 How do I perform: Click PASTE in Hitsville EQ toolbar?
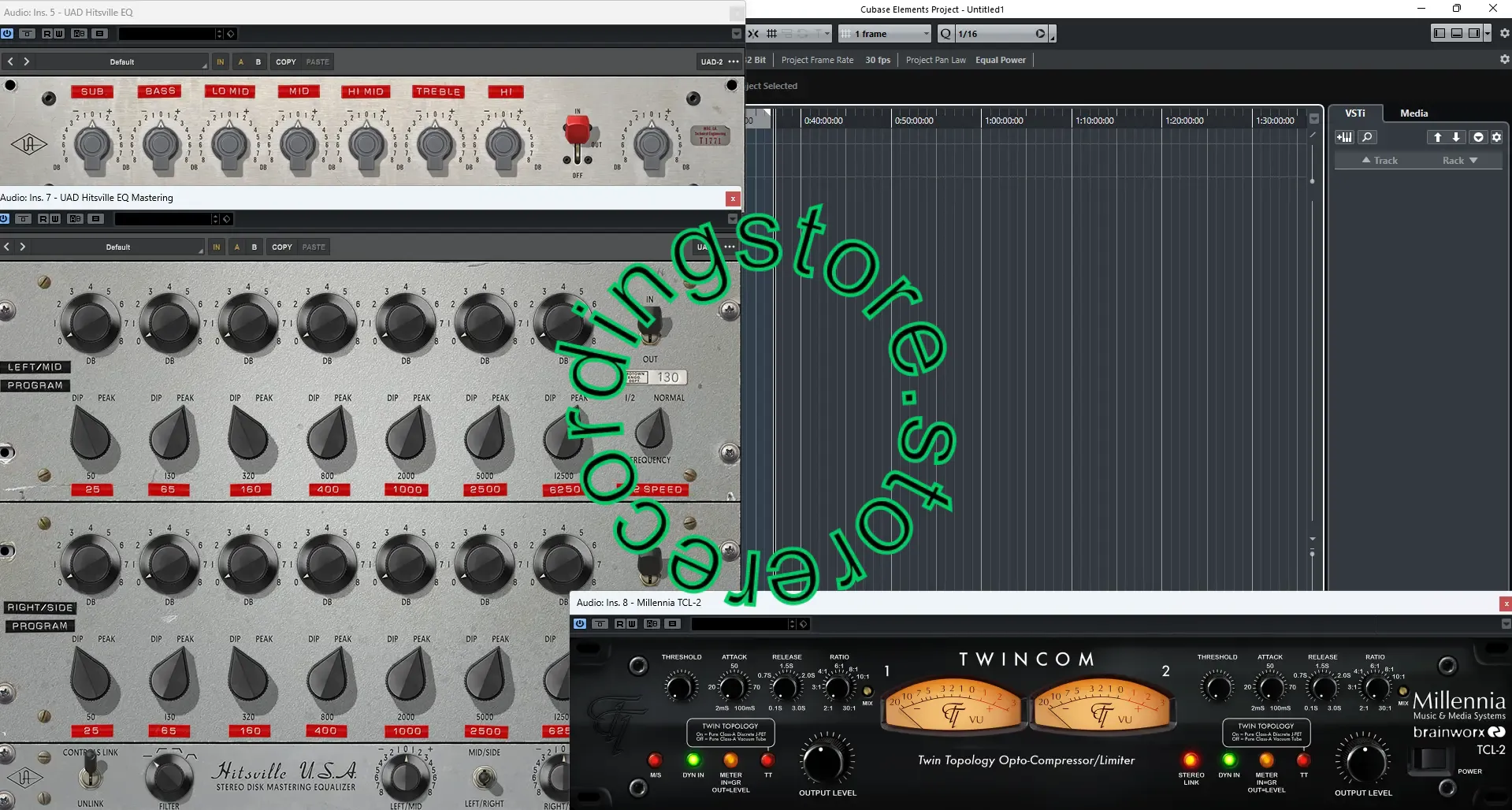(x=318, y=61)
